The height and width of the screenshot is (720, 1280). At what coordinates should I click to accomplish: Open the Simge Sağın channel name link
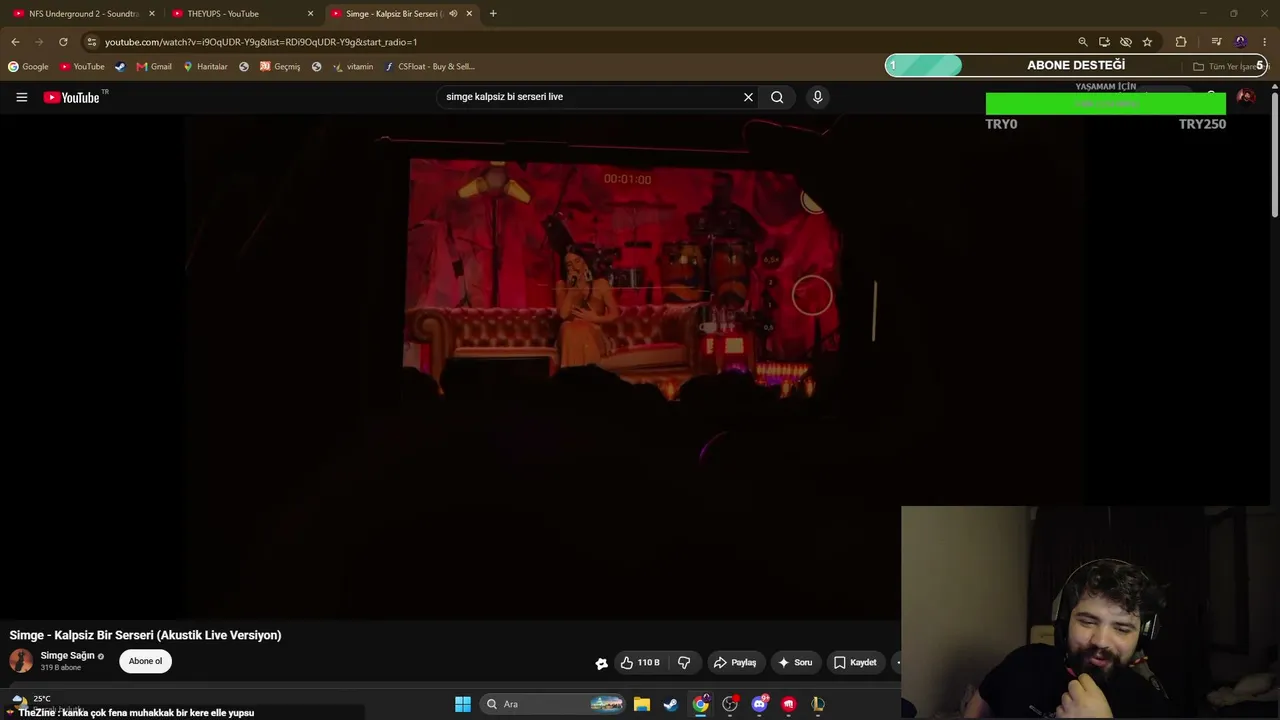pos(67,656)
